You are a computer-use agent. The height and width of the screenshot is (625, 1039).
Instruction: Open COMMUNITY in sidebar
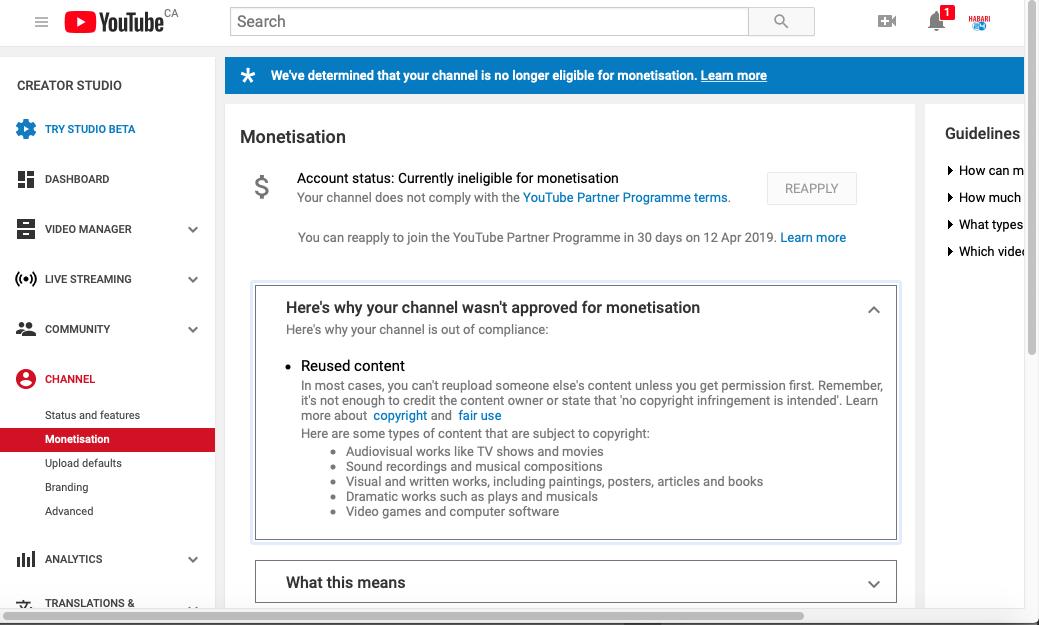tap(78, 329)
